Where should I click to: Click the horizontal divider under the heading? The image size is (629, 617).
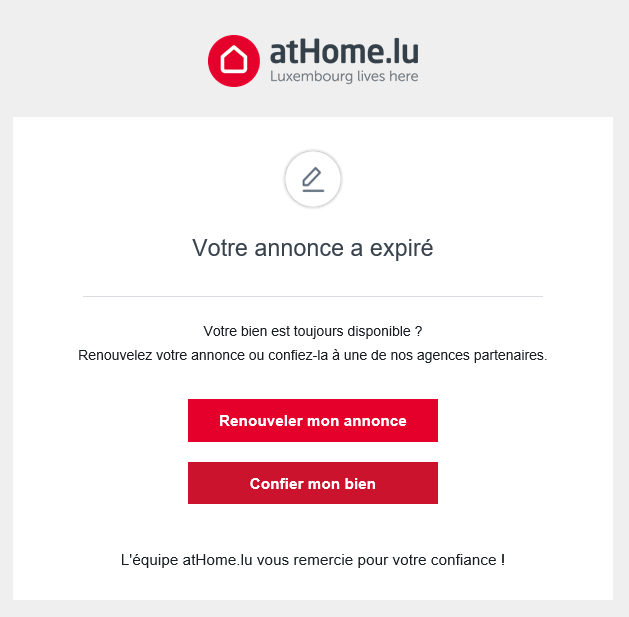[313, 296]
